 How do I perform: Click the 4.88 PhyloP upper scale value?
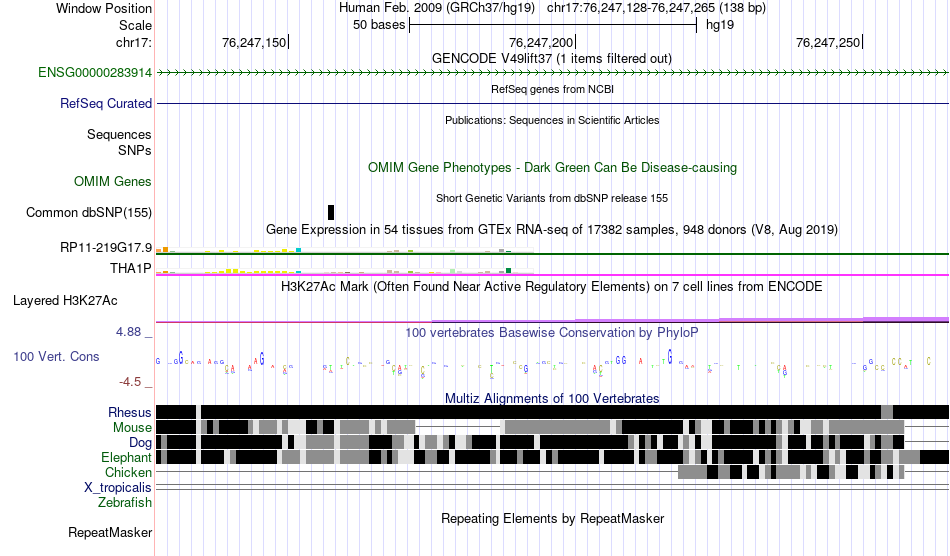128,332
